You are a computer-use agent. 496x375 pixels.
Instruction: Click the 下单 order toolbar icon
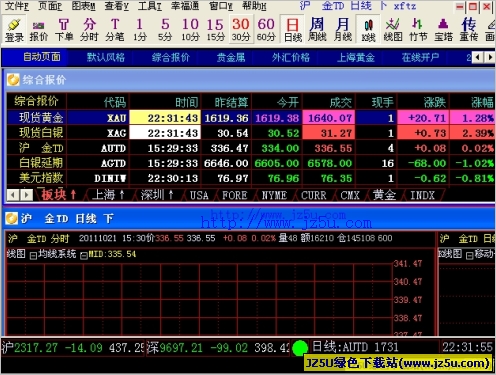(x=64, y=30)
